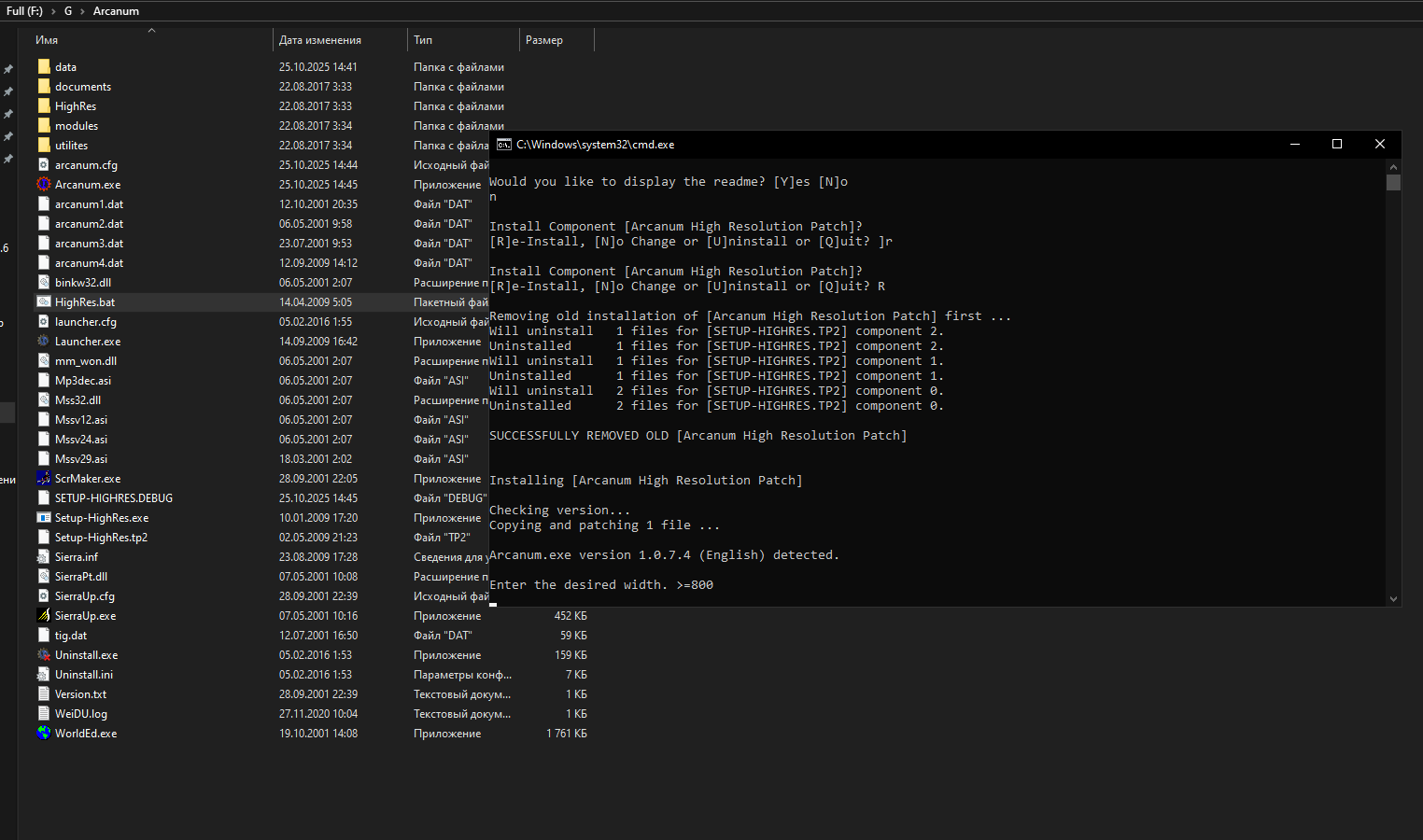Image resolution: width=1423 pixels, height=840 pixels.
Task: Click the cmd.exe title bar icon
Action: [504, 145]
